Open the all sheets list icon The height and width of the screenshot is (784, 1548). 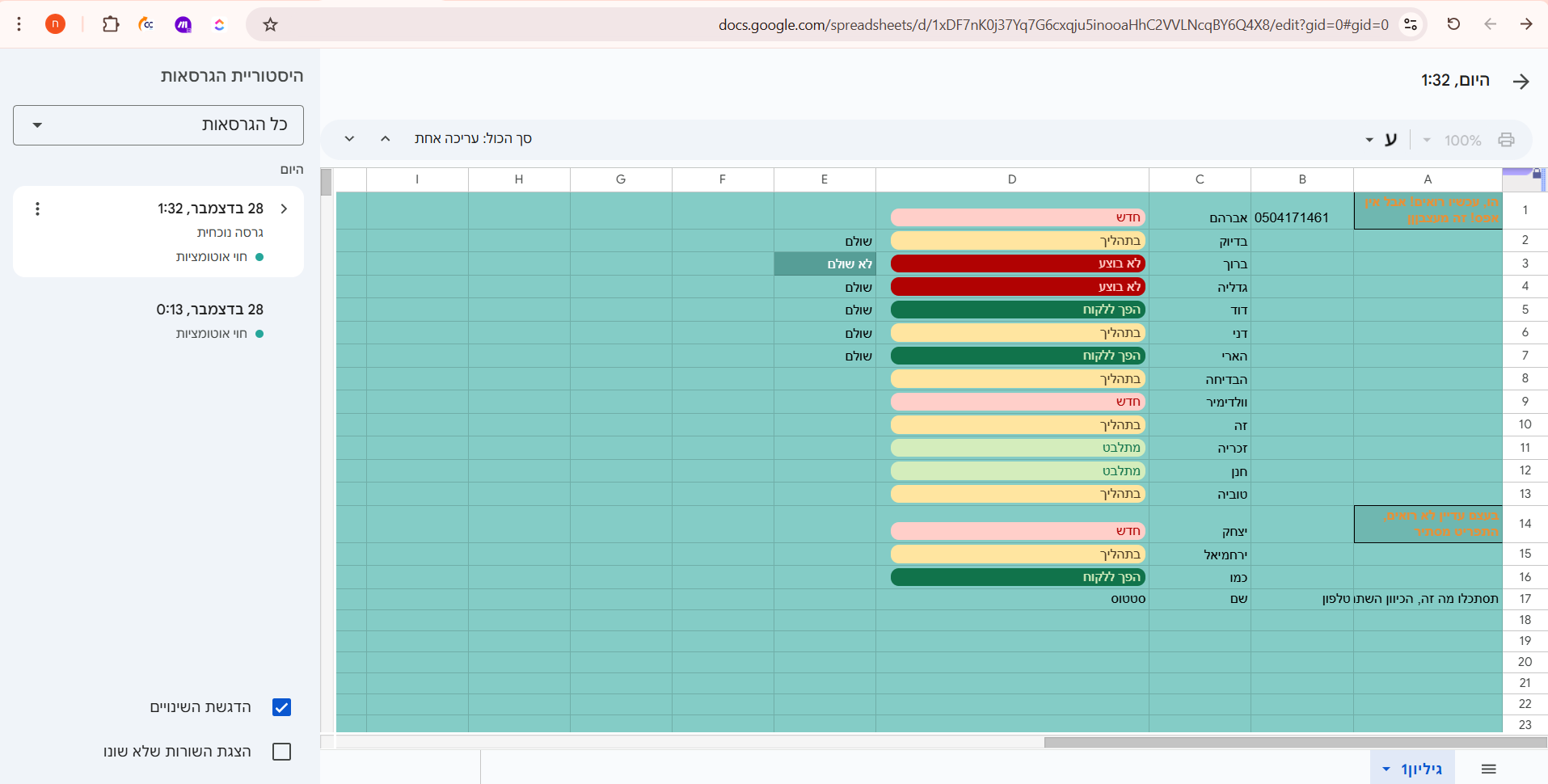[x=1488, y=769]
